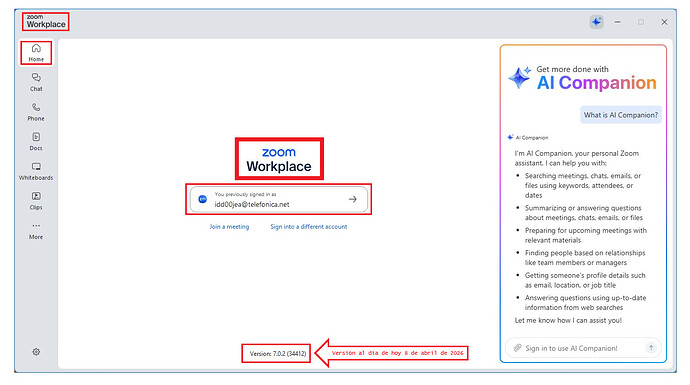Open the Clips section
690x385 pixels.
coord(36,201)
